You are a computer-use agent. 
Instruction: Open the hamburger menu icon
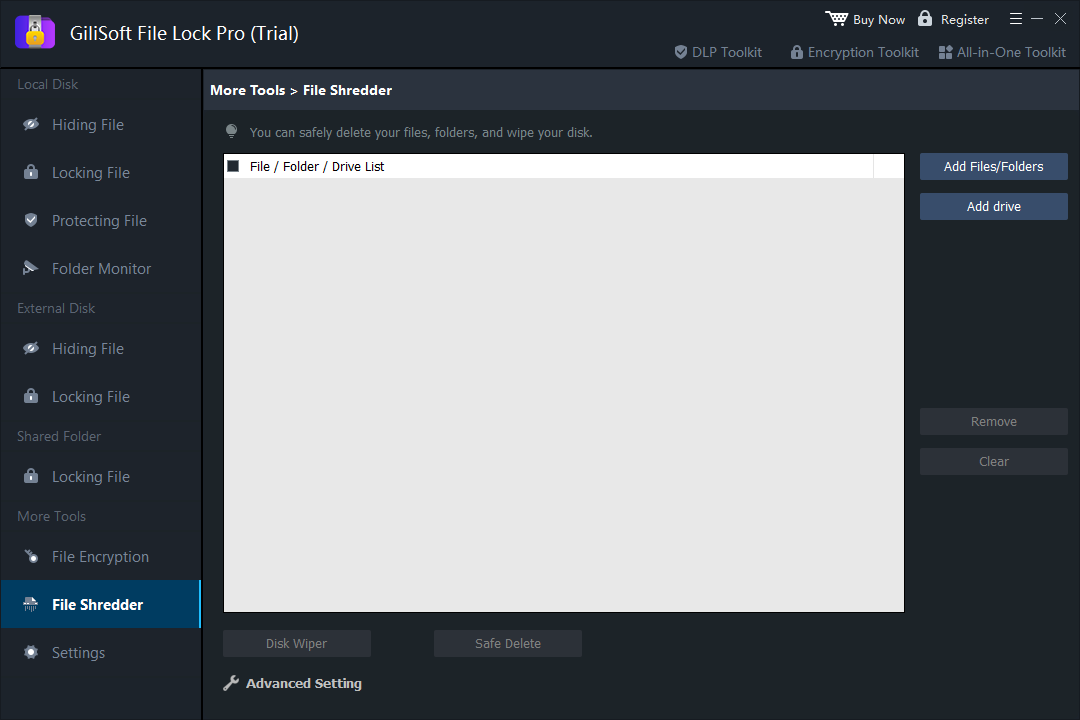1015,19
